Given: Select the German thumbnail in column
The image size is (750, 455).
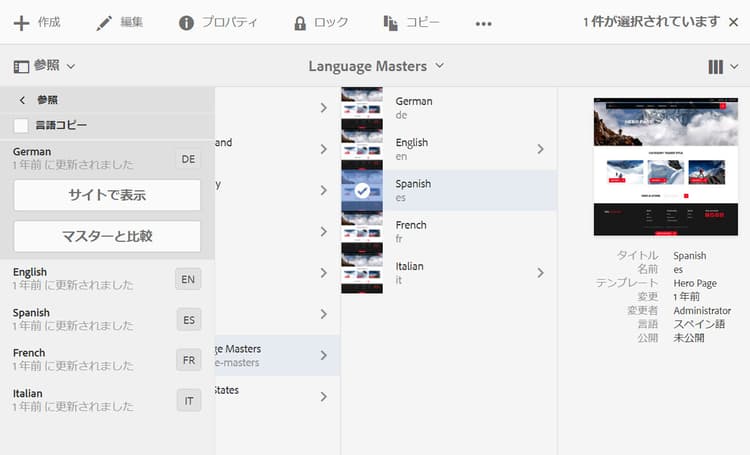Looking at the screenshot, I should [362, 108].
